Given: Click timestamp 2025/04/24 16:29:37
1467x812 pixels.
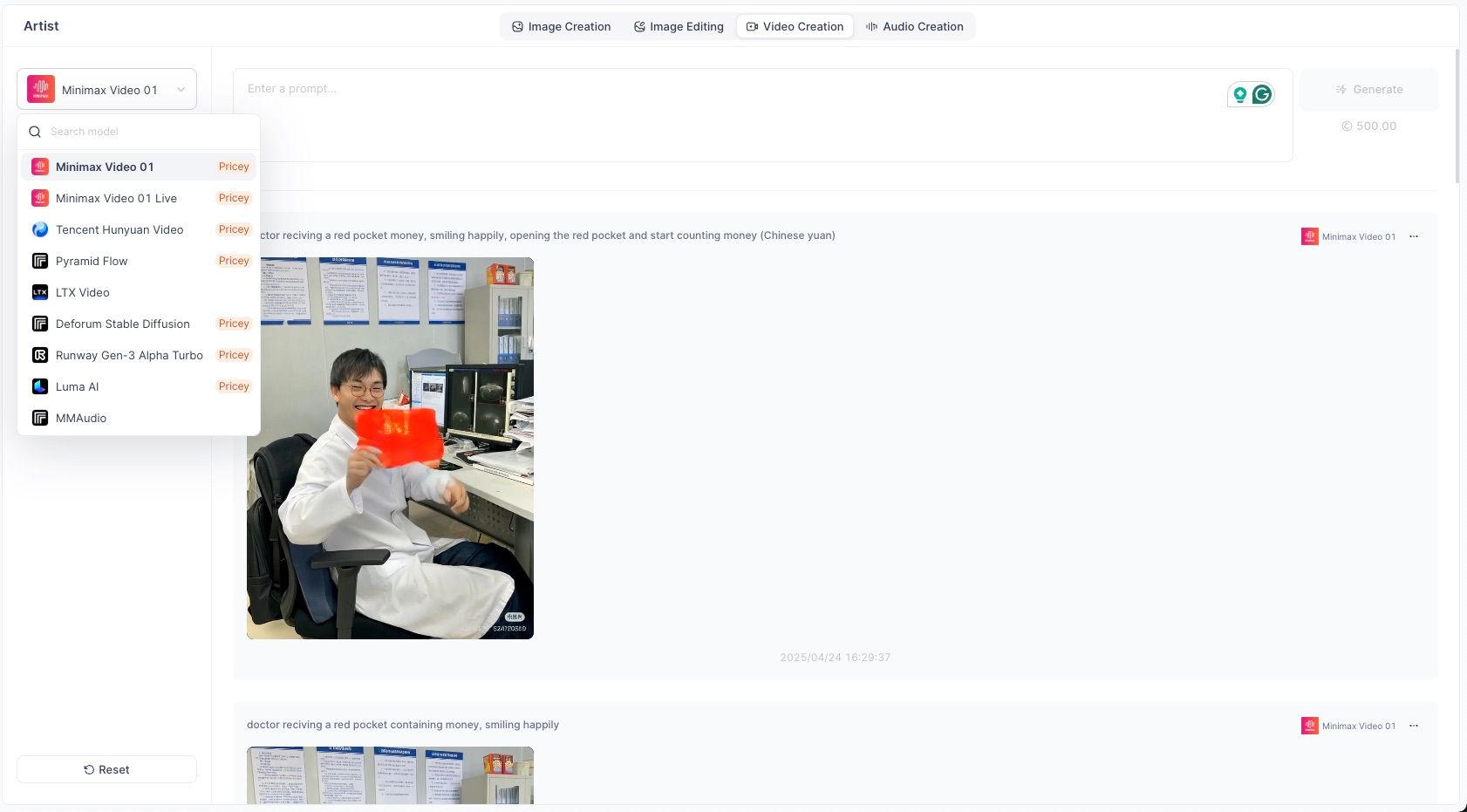Looking at the screenshot, I should (x=835, y=658).
